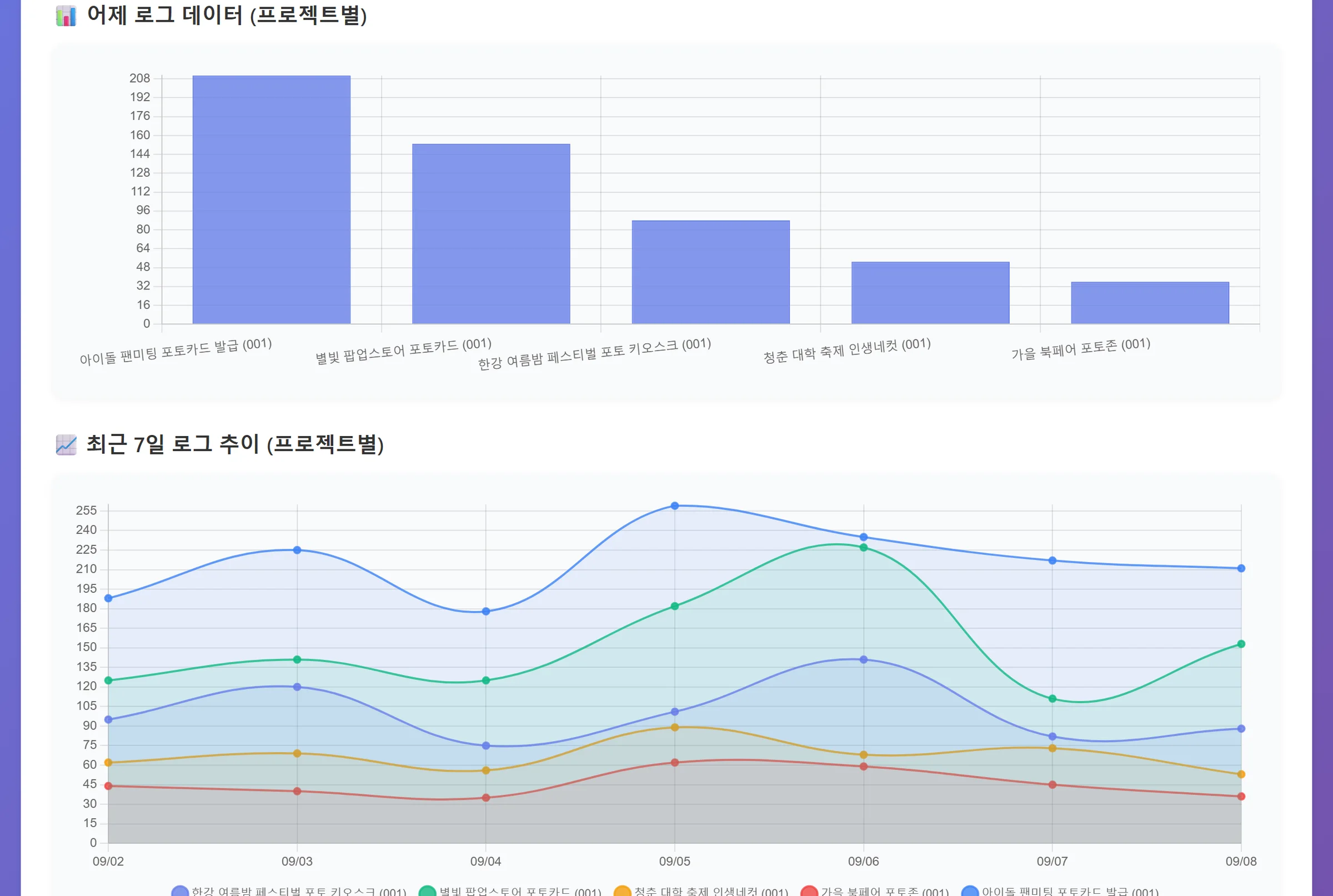Screen dimensions: 1333x896
Task: Click orange line's point at 09/08
Action: [x=1241, y=774]
